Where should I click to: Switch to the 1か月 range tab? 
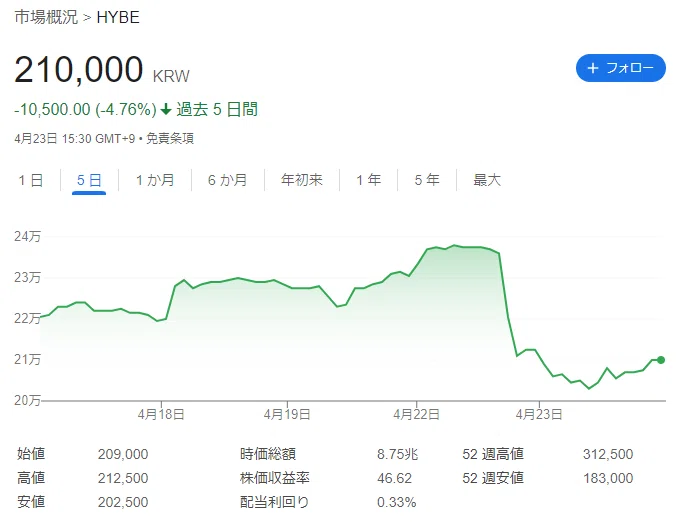coord(155,180)
